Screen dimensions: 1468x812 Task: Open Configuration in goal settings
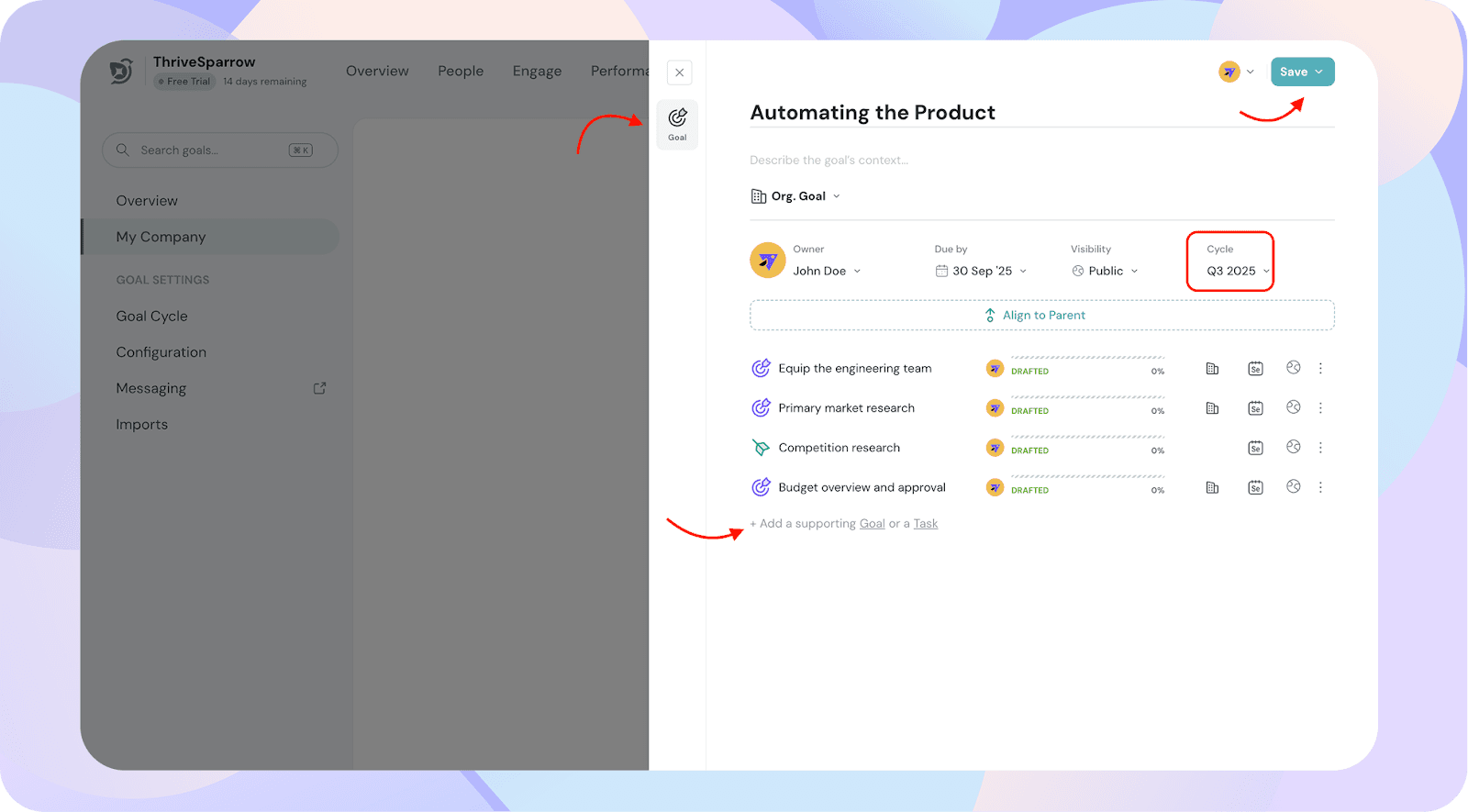click(161, 352)
